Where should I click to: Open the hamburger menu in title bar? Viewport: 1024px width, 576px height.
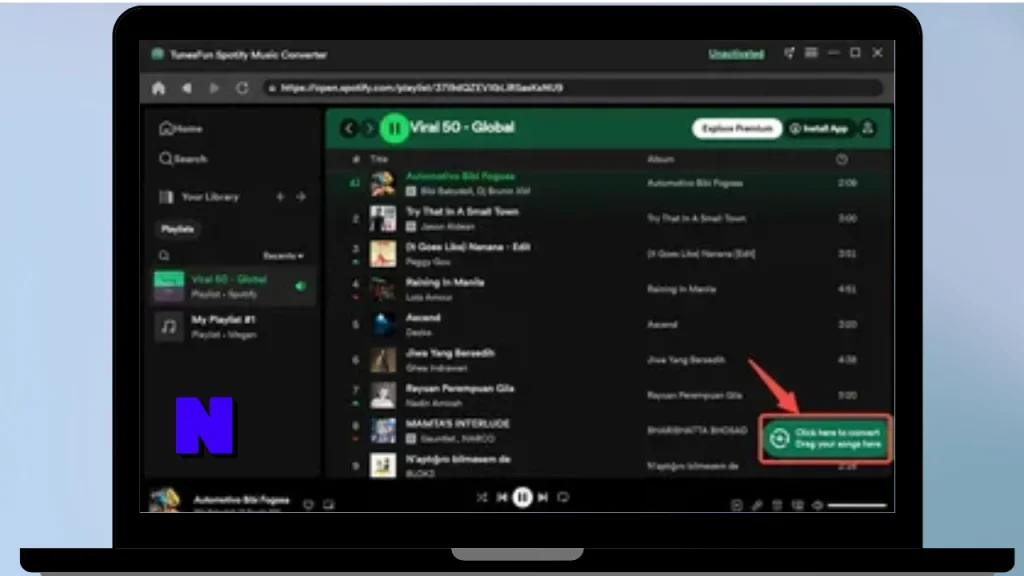click(811, 53)
